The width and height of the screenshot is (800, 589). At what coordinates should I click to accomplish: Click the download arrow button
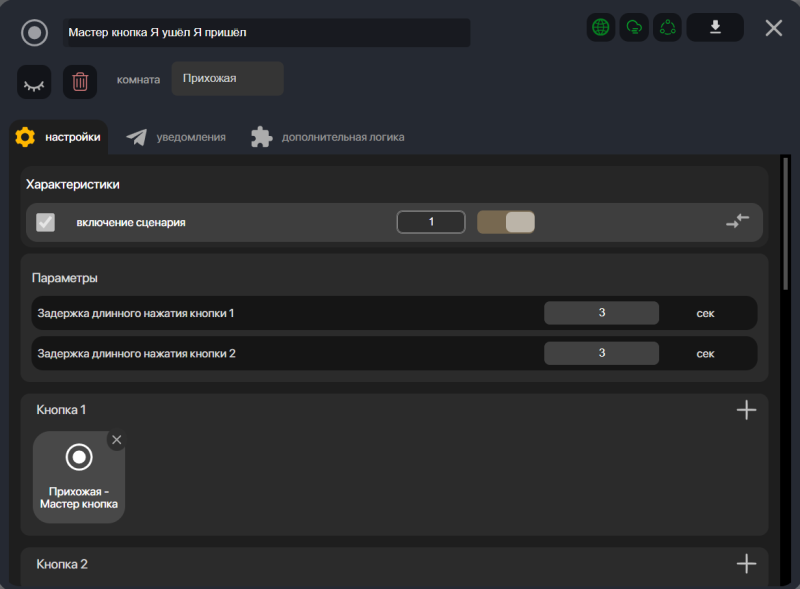pyautogui.click(x=715, y=27)
